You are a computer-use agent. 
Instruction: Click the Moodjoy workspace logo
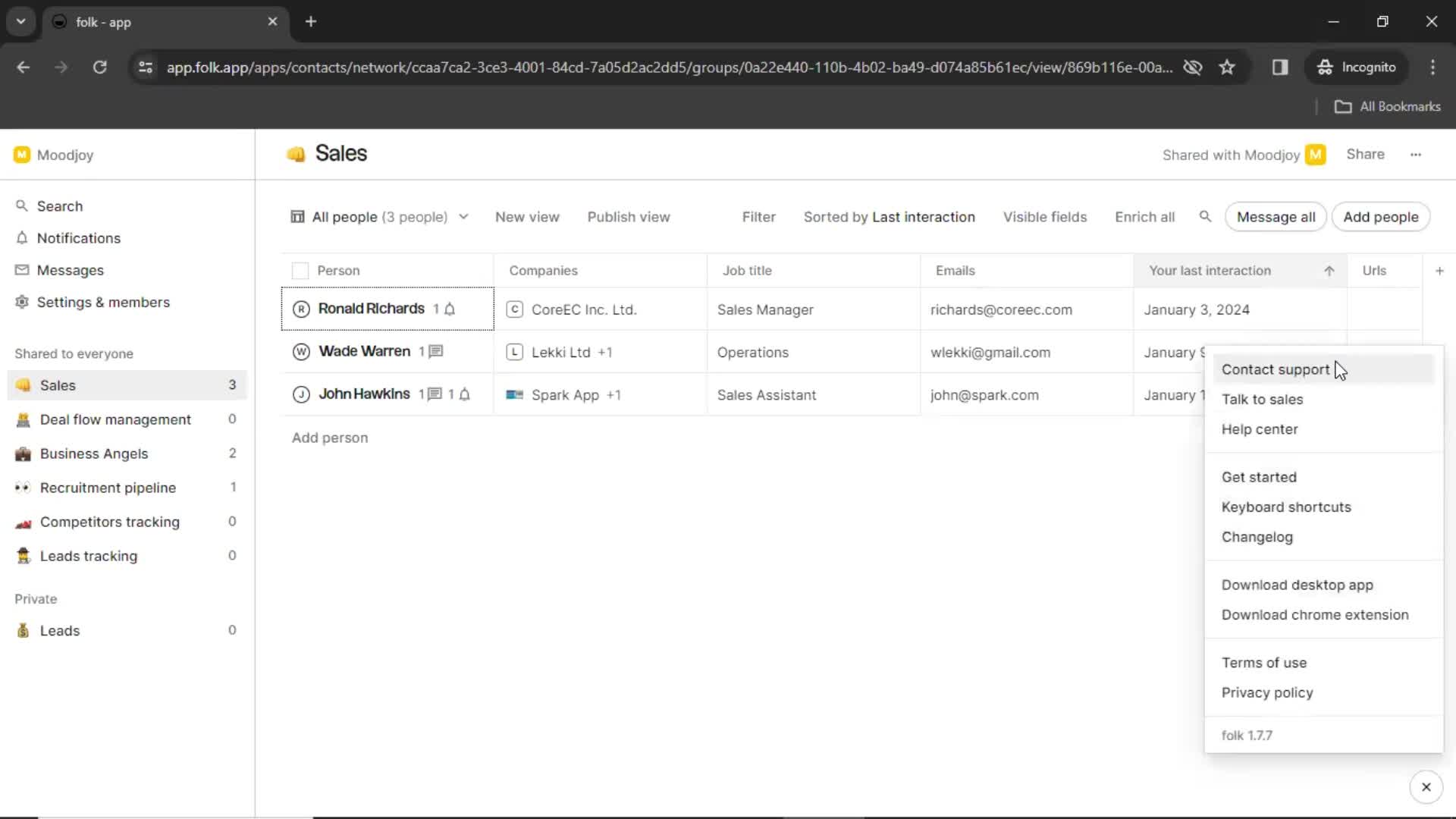(22, 155)
